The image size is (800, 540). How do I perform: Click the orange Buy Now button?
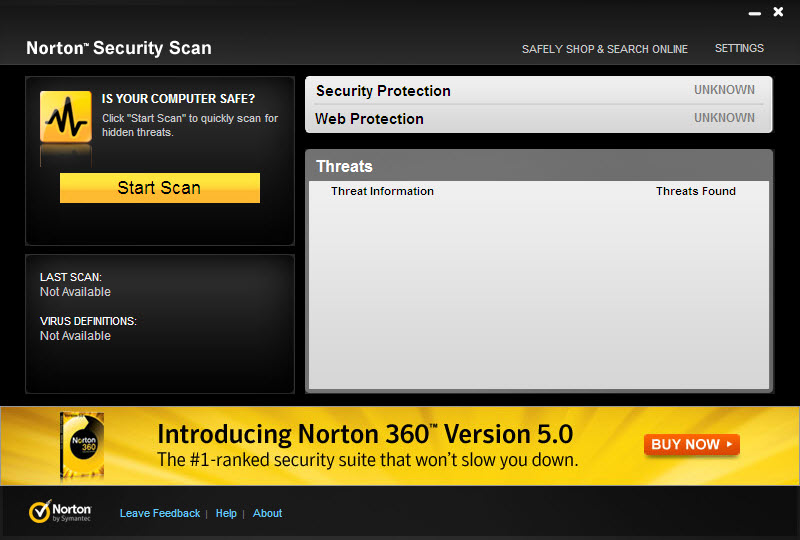point(692,445)
